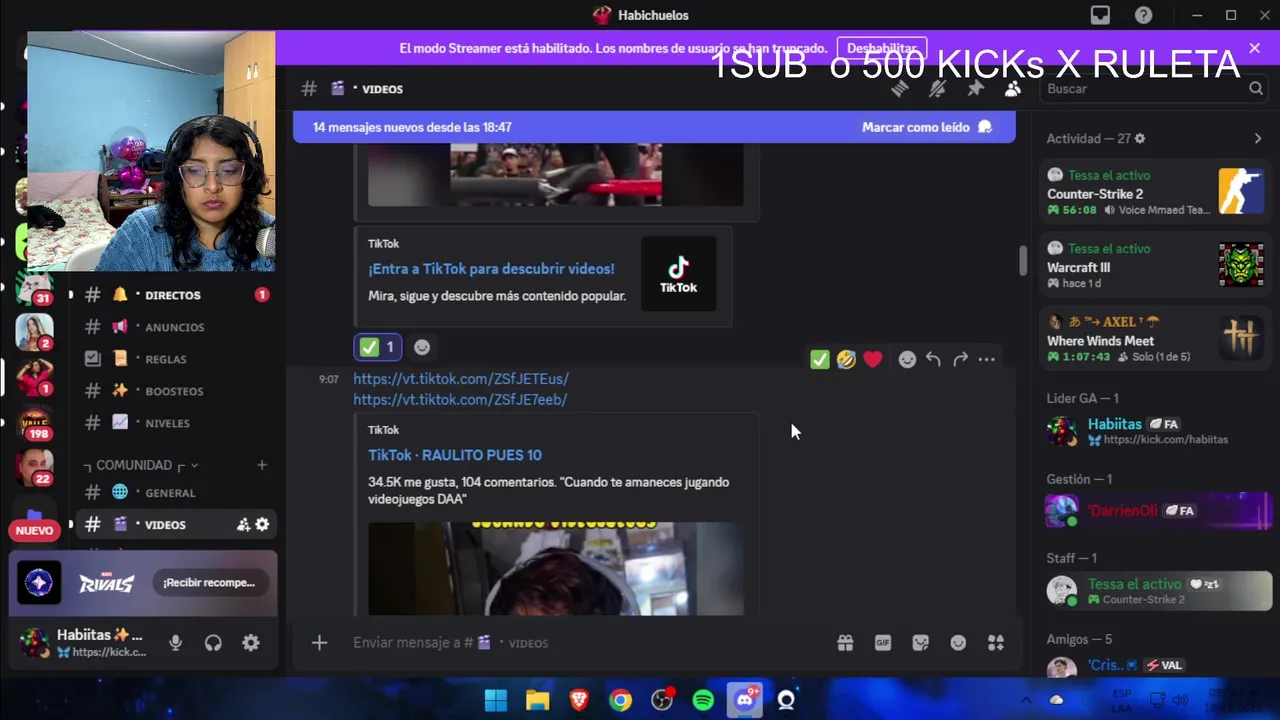This screenshot has height=720, width=1280.
Task: Click Deshabilitar streamer mode button
Action: pyautogui.click(x=882, y=48)
